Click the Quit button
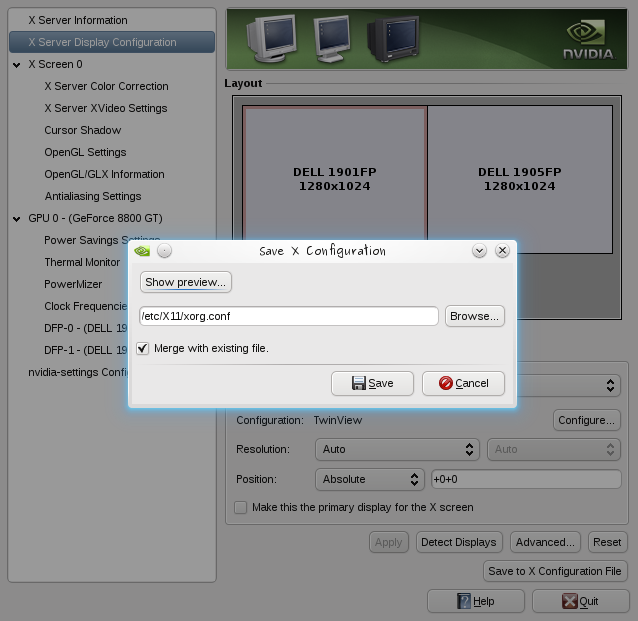 [580, 601]
